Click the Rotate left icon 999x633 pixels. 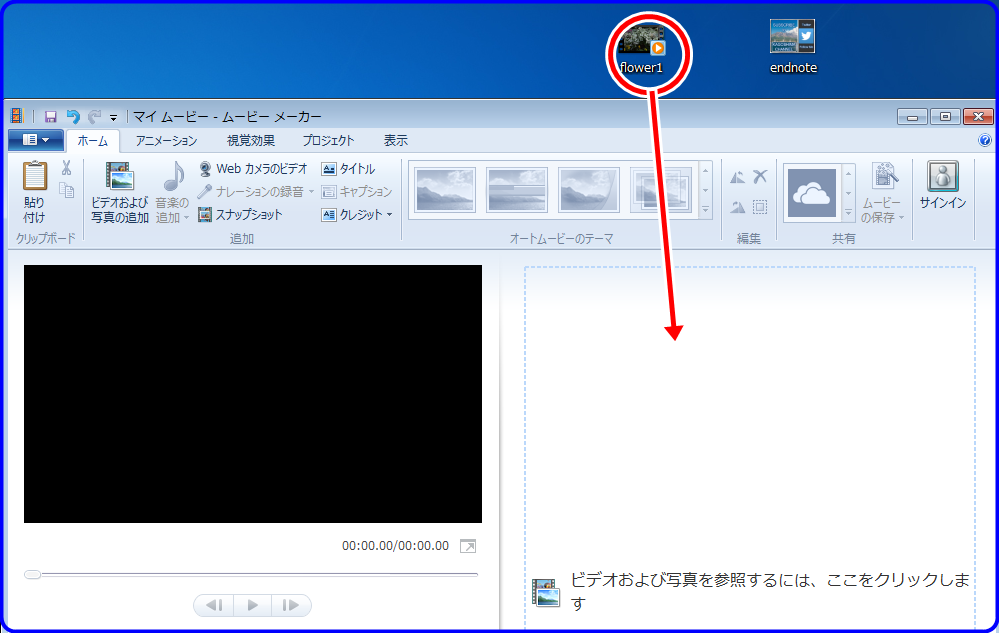pos(738,177)
